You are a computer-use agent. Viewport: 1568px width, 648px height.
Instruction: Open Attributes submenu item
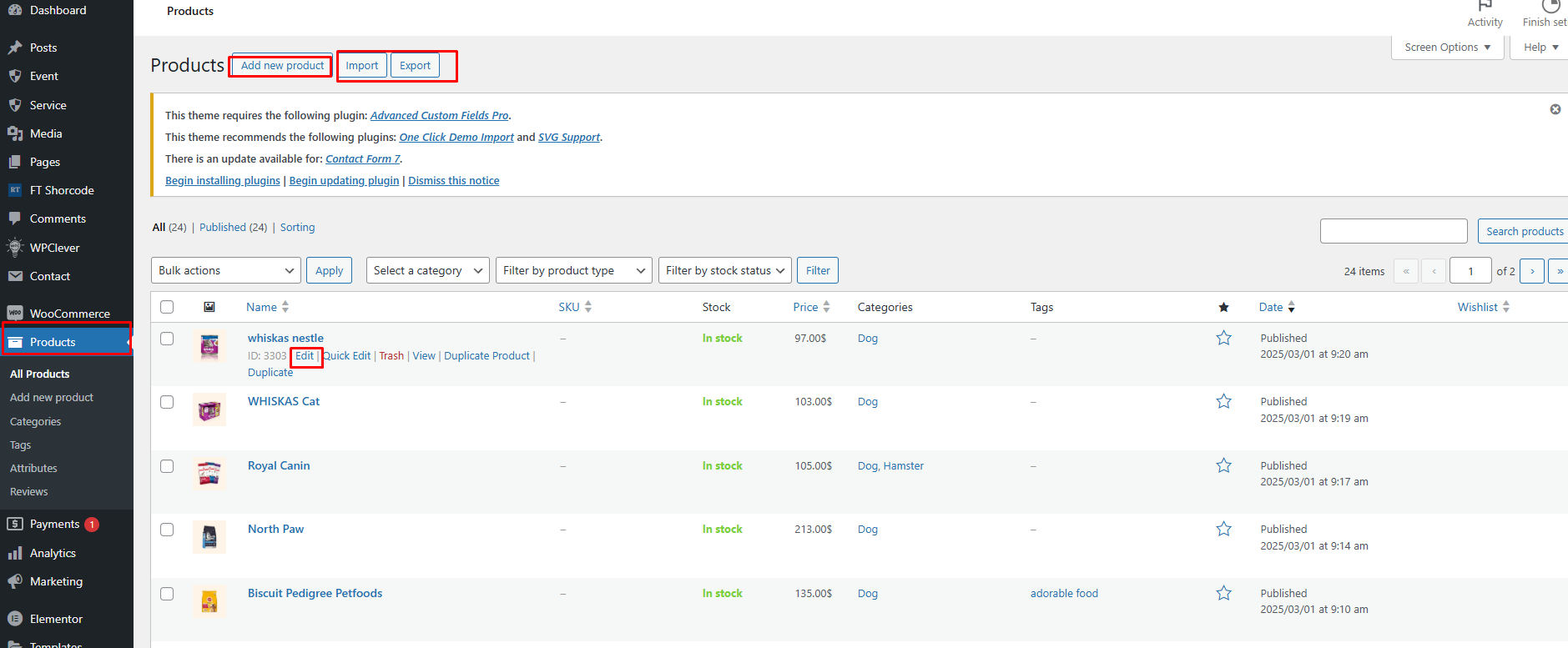click(x=34, y=468)
